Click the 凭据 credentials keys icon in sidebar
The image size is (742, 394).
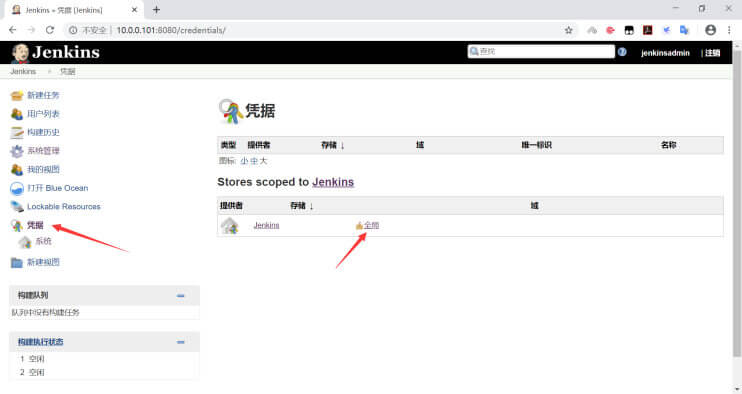pos(17,226)
